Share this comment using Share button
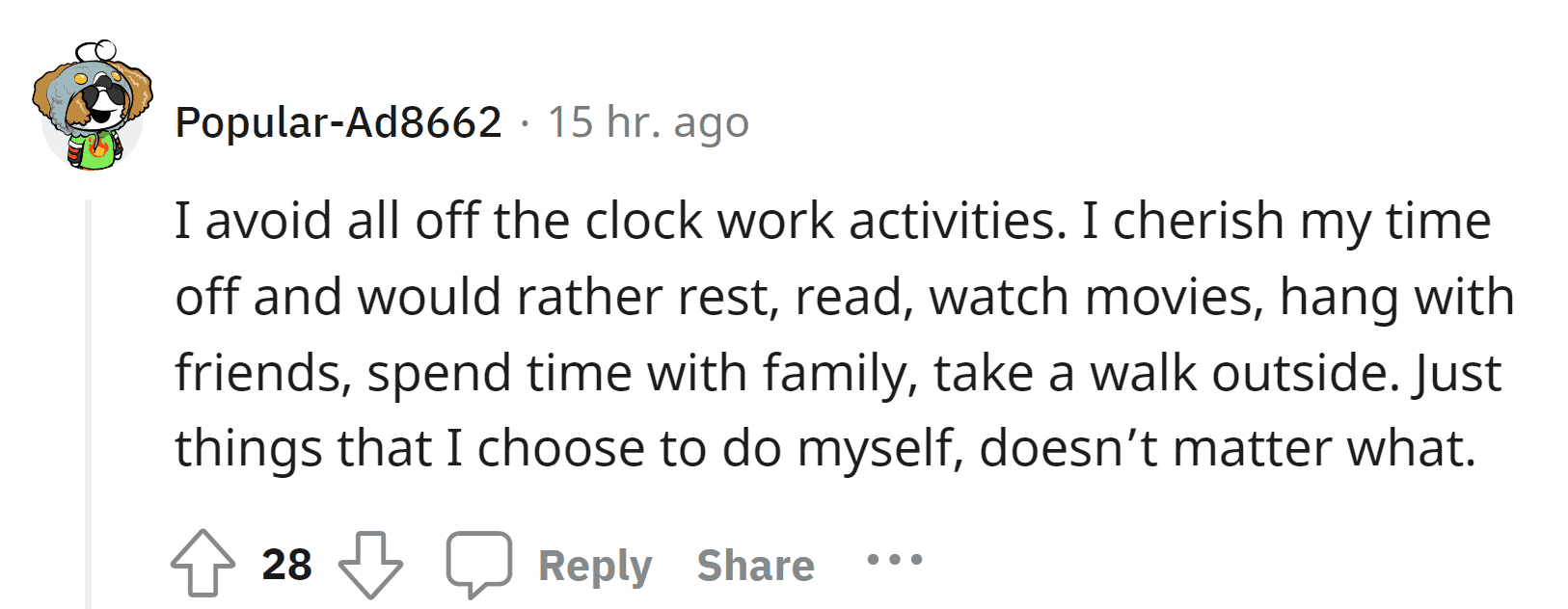The image size is (1568, 609). pos(755,566)
